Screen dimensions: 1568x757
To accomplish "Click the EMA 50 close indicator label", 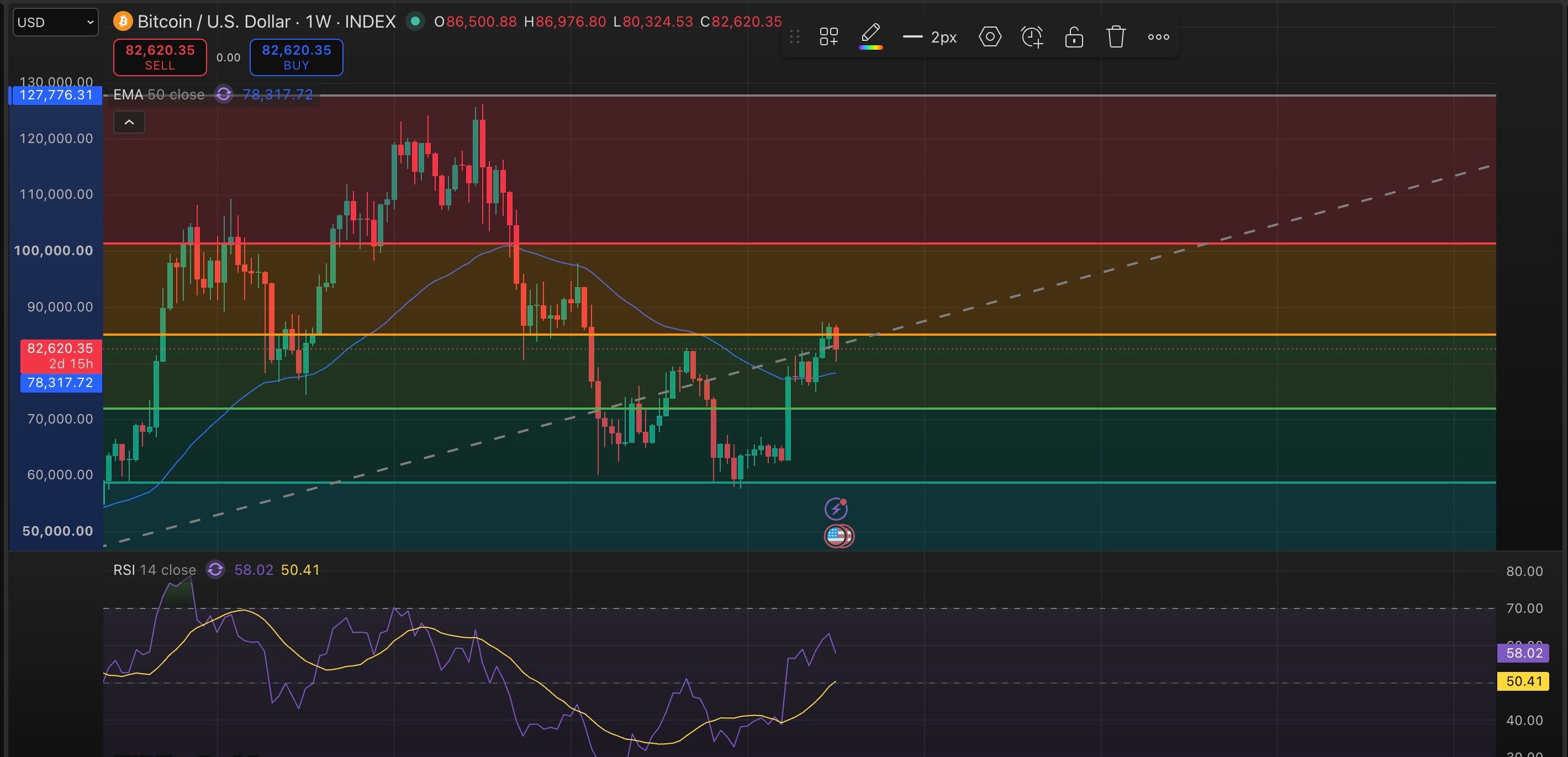I will tap(159, 95).
